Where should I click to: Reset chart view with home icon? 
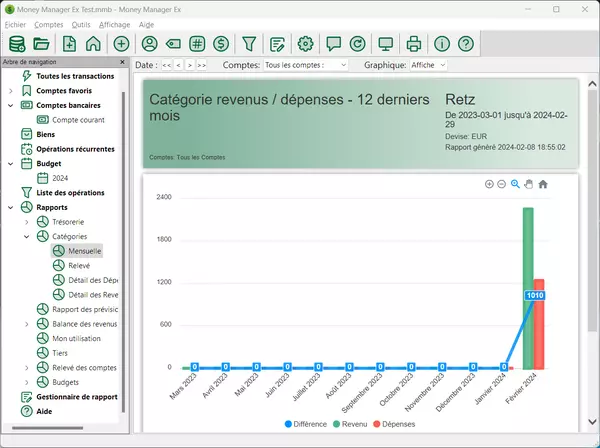(543, 184)
